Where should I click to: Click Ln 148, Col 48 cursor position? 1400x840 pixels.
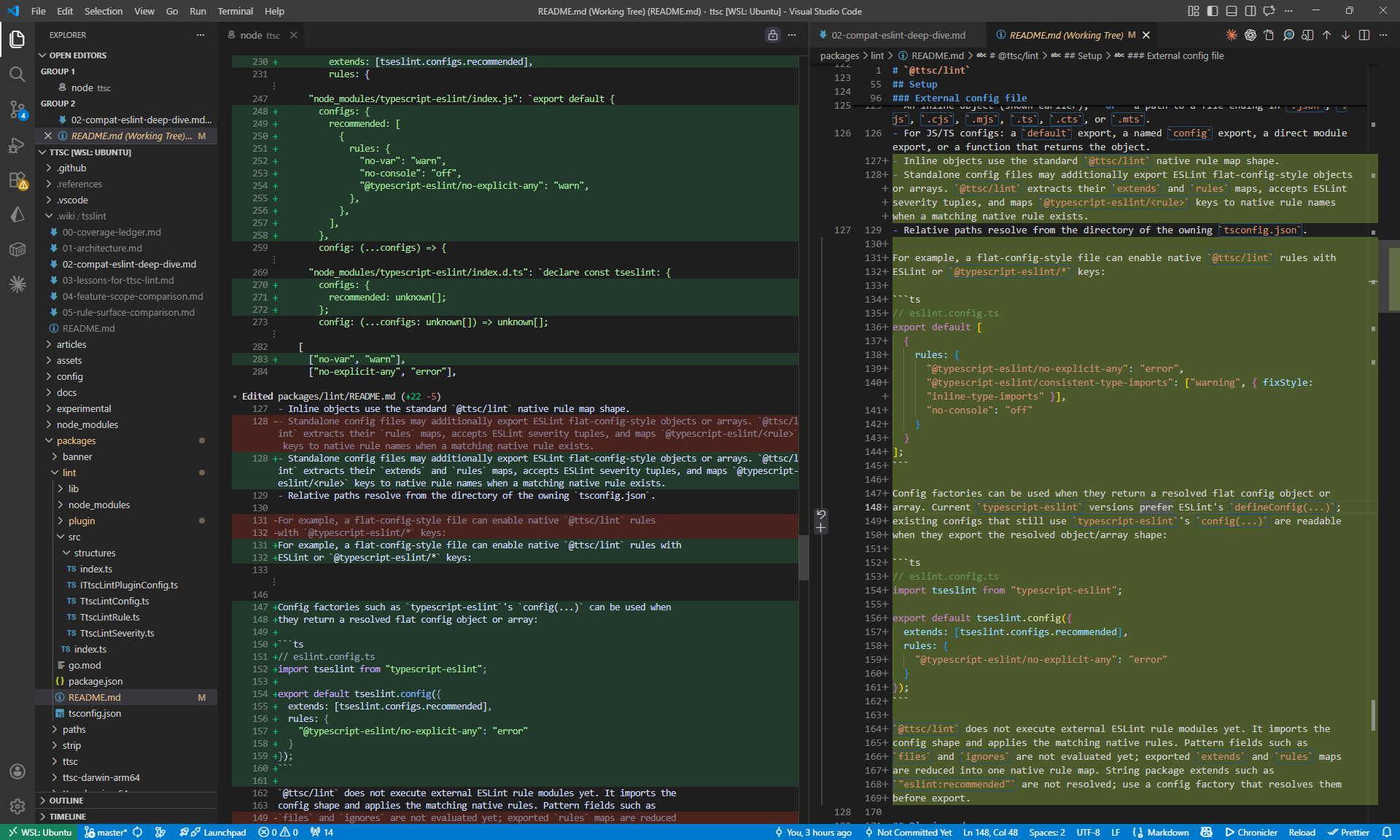pyautogui.click(x=990, y=832)
